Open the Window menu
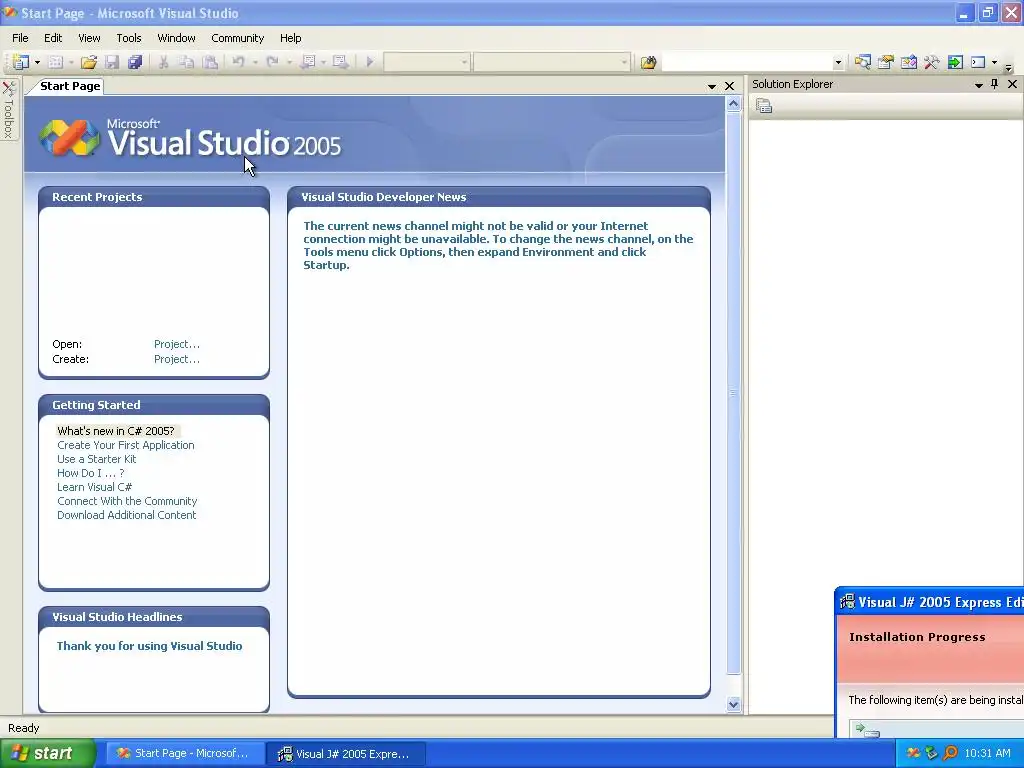Image resolution: width=1024 pixels, height=768 pixels. [176, 38]
